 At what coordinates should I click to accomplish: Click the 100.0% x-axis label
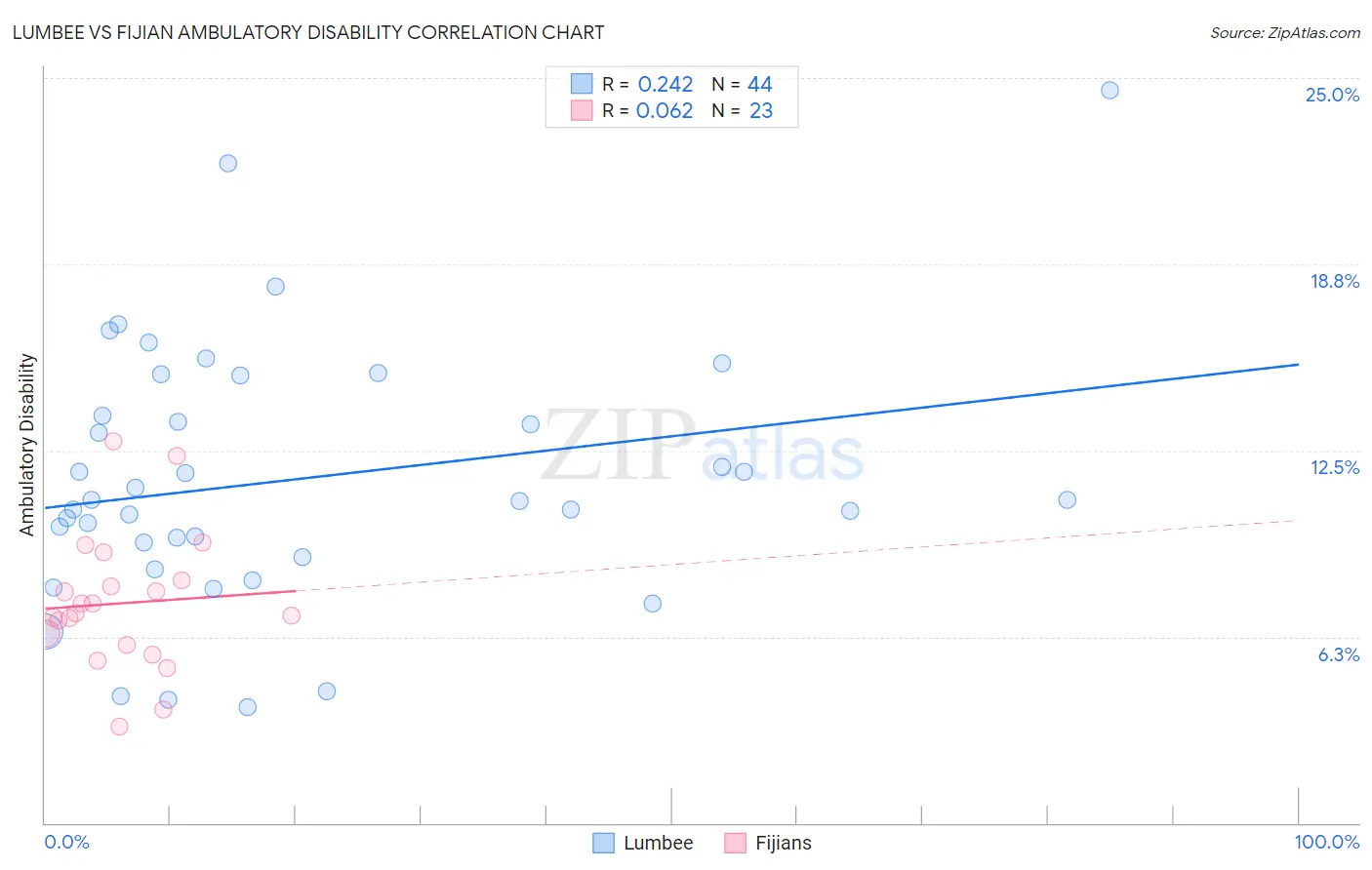(x=1326, y=842)
